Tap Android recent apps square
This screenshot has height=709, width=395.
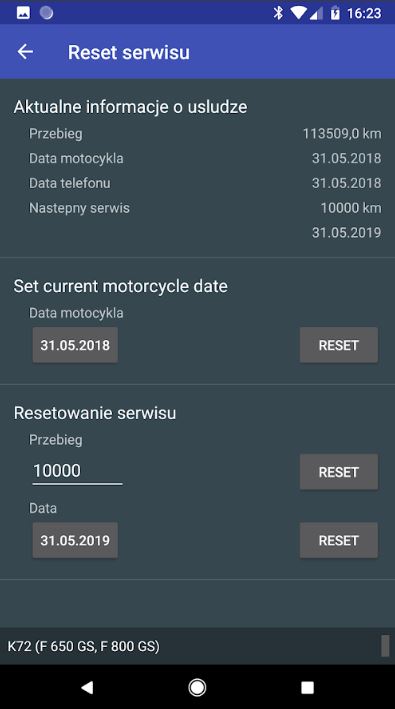click(x=307, y=687)
